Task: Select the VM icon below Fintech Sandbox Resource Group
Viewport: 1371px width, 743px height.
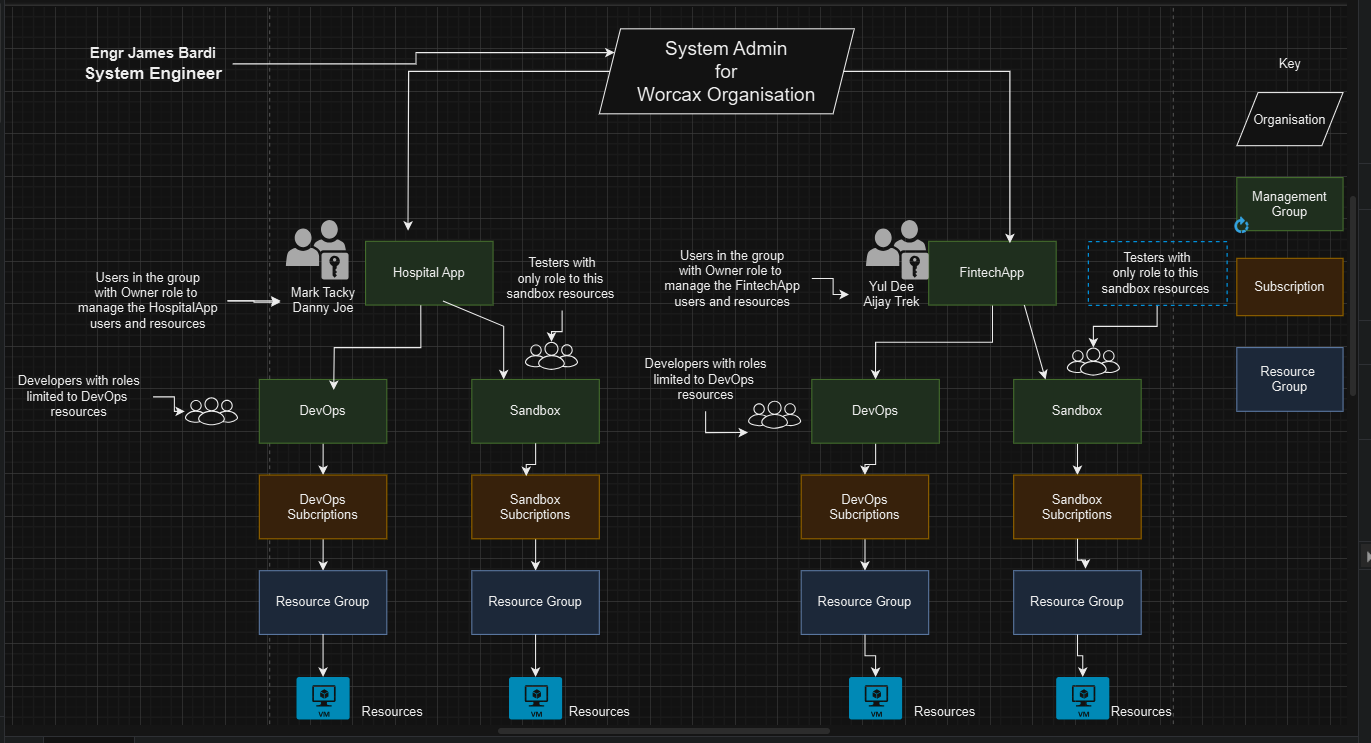Action: click(x=1083, y=698)
